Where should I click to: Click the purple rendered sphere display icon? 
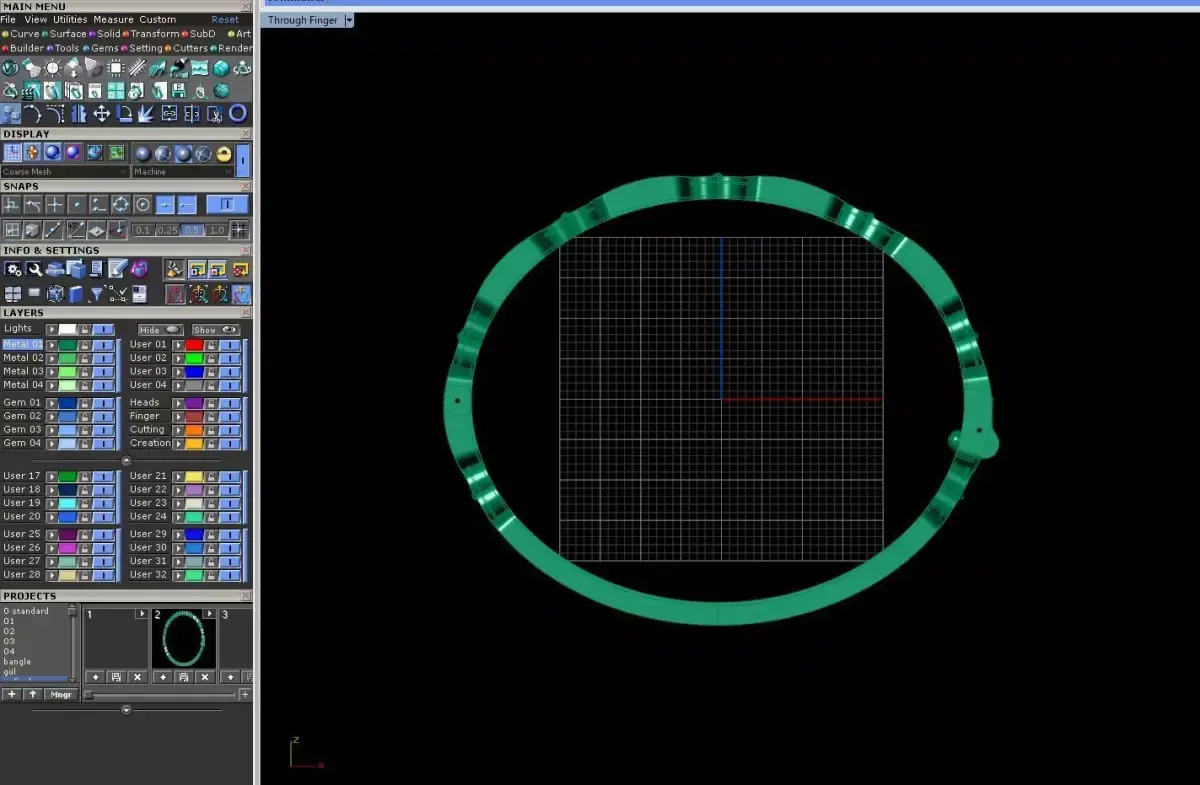[x=73, y=153]
